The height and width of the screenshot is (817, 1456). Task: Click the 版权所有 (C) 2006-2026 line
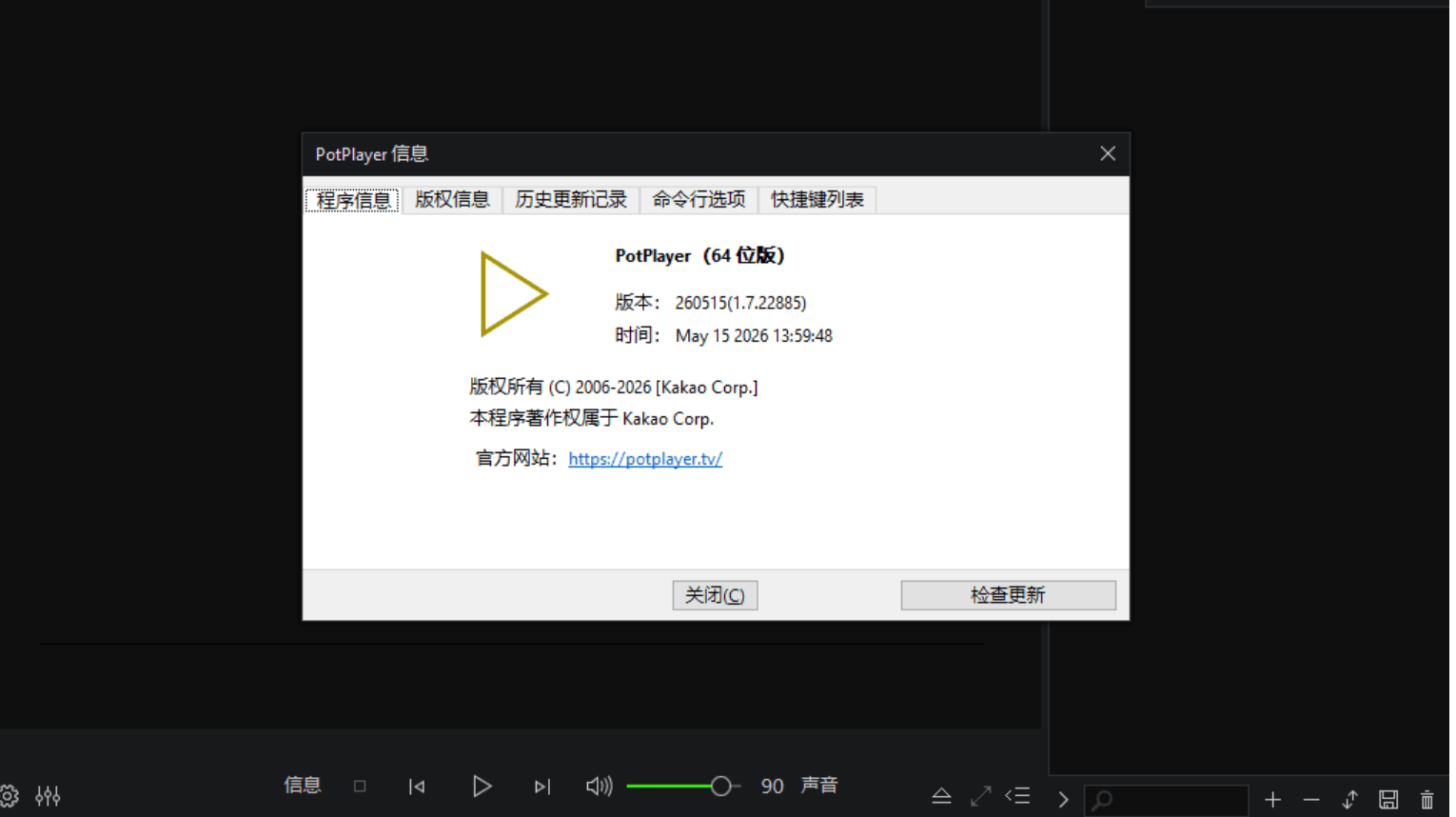(614, 387)
